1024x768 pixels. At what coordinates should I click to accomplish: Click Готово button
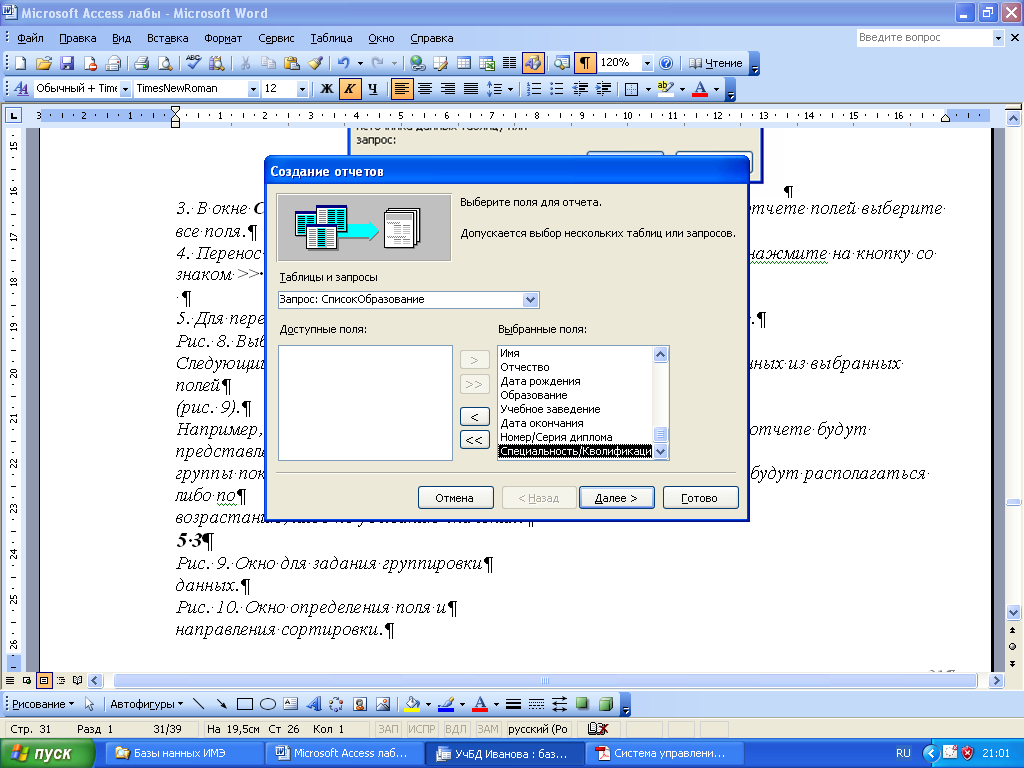coord(700,498)
